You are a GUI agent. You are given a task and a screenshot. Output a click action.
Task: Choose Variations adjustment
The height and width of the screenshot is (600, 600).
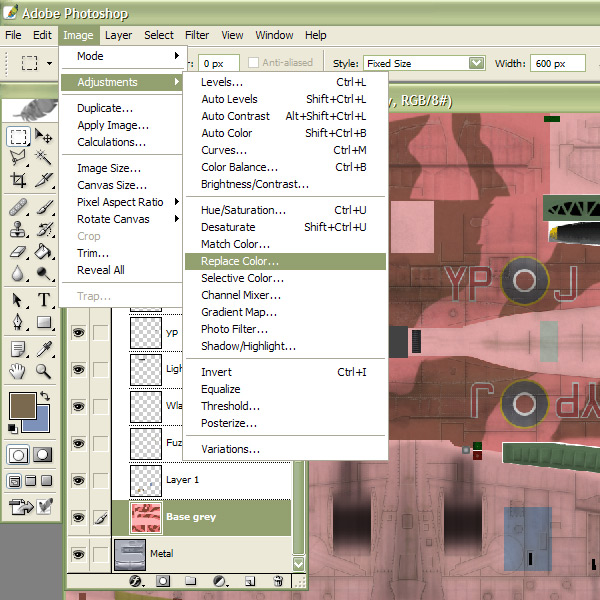click(x=285, y=449)
